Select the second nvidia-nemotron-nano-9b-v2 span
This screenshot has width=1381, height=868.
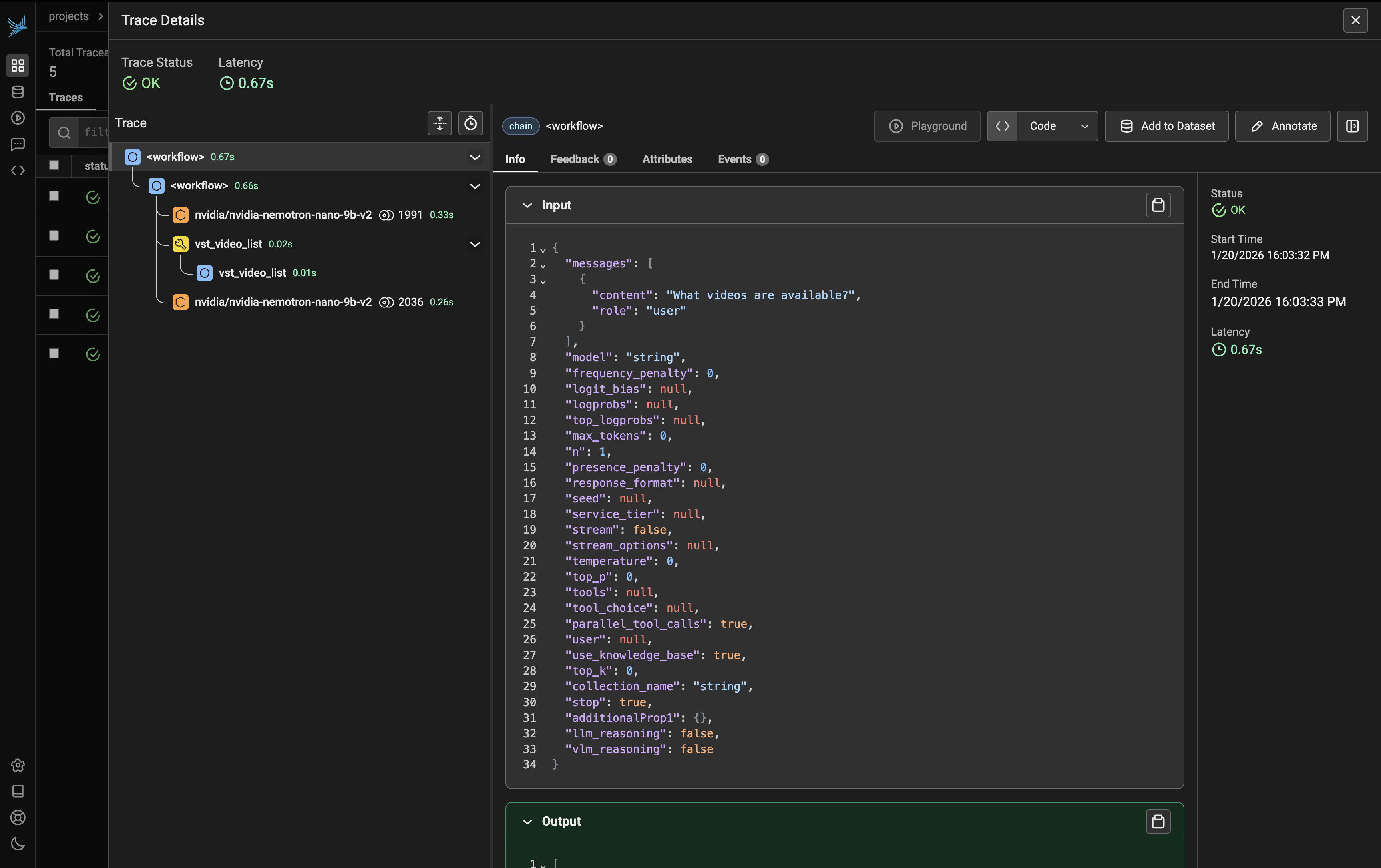283,303
